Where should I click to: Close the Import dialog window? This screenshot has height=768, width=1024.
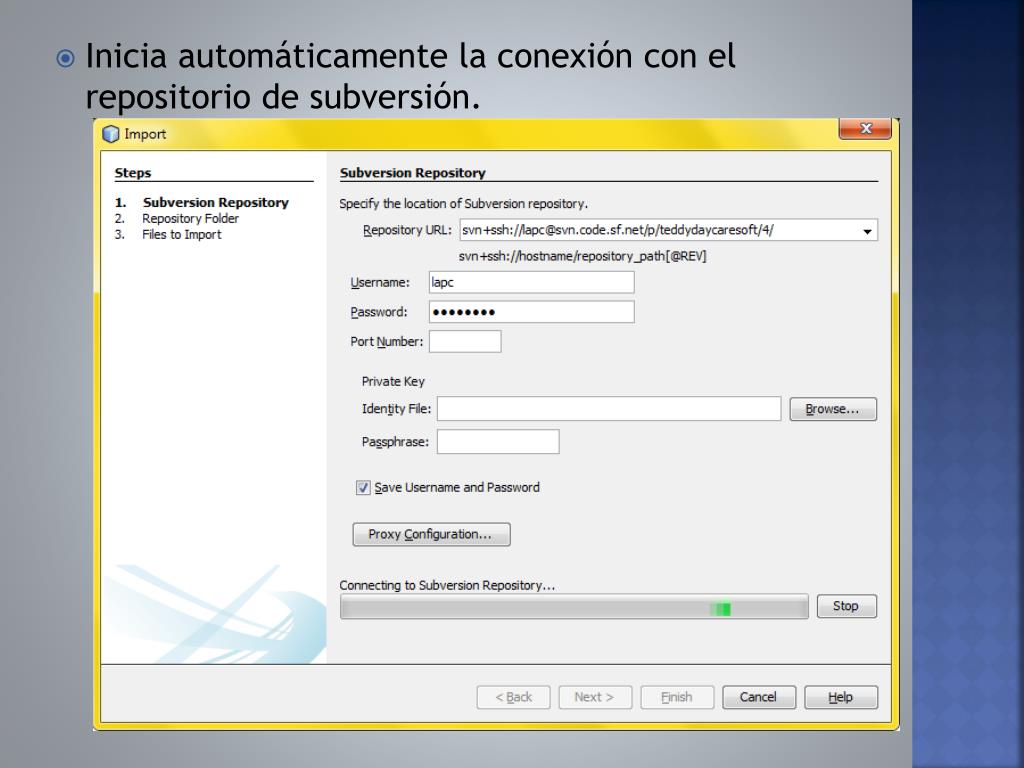[865, 129]
